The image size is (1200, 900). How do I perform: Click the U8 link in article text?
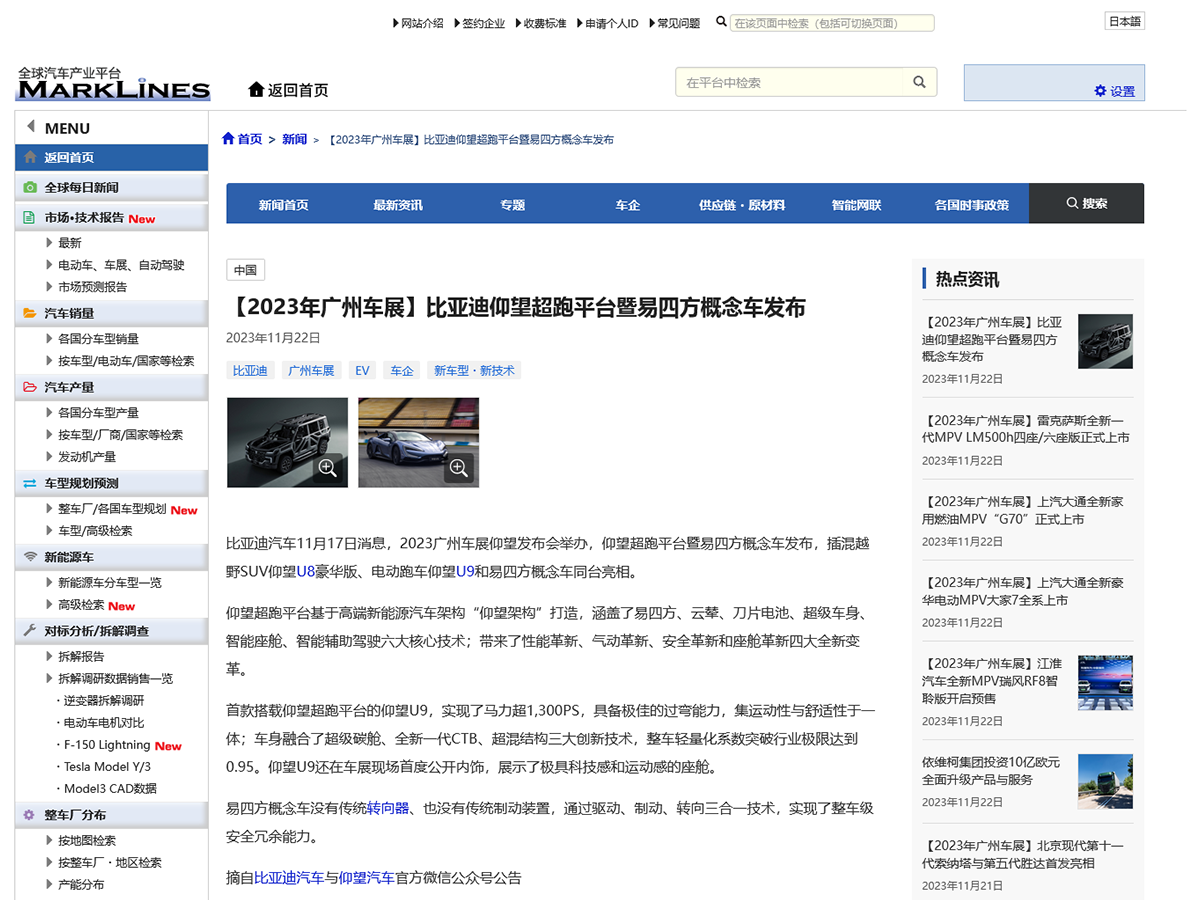point(306,572)
